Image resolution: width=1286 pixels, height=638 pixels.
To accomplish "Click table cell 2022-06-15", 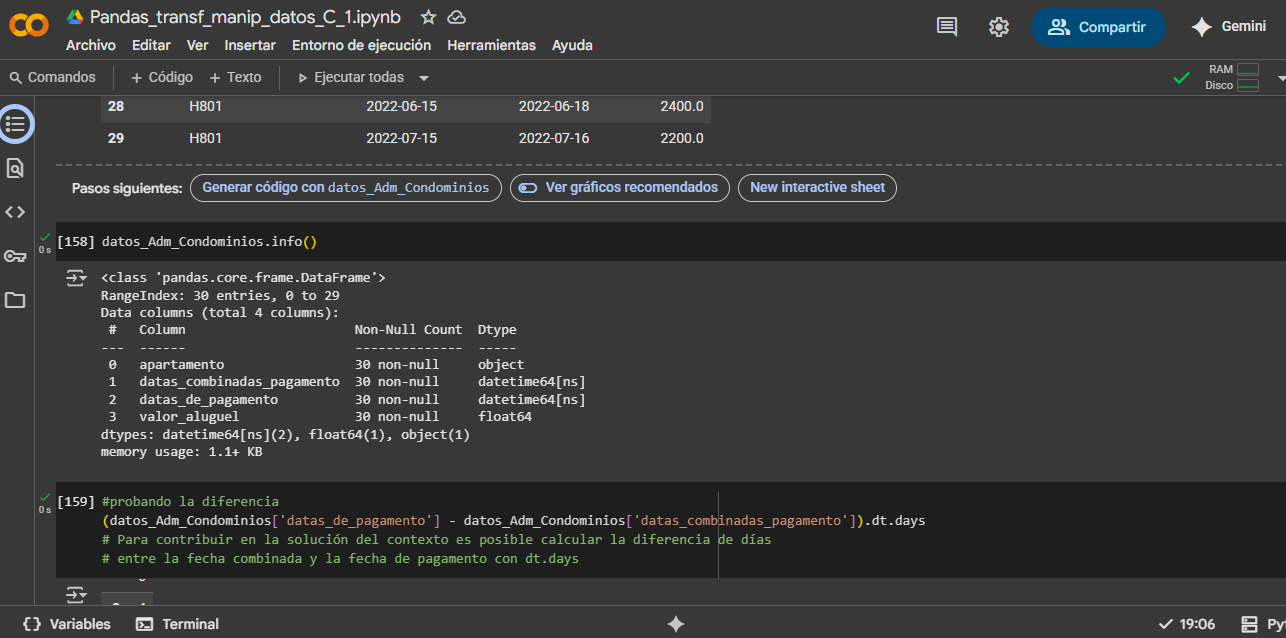I will 401,106.
